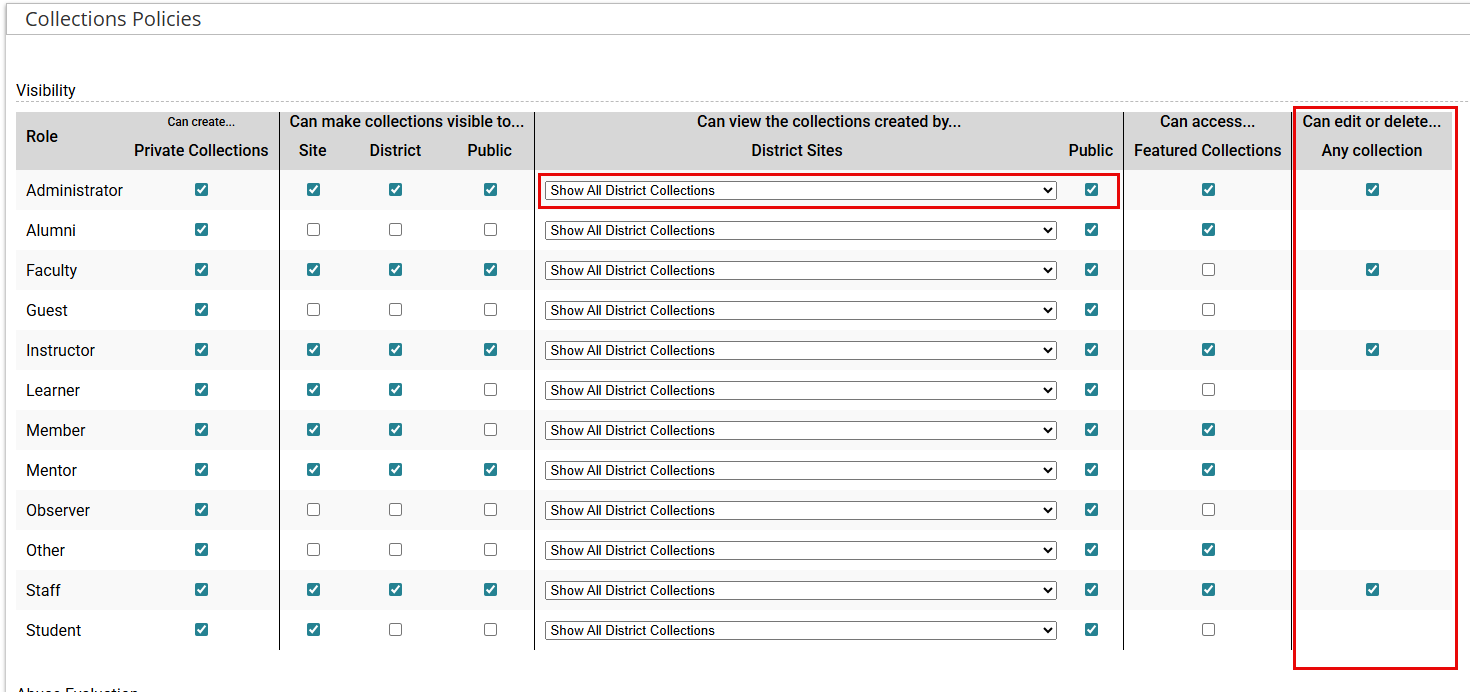The height and width of the screenshot is (692, 1470).
Task: Click the Featured Collections column header
Action: click(1208, 150)
